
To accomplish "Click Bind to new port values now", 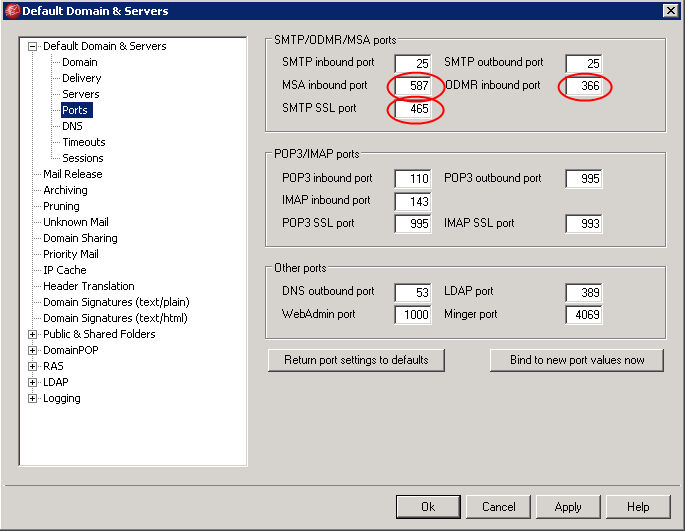I will pyautogui.click(x=577, y=360).
